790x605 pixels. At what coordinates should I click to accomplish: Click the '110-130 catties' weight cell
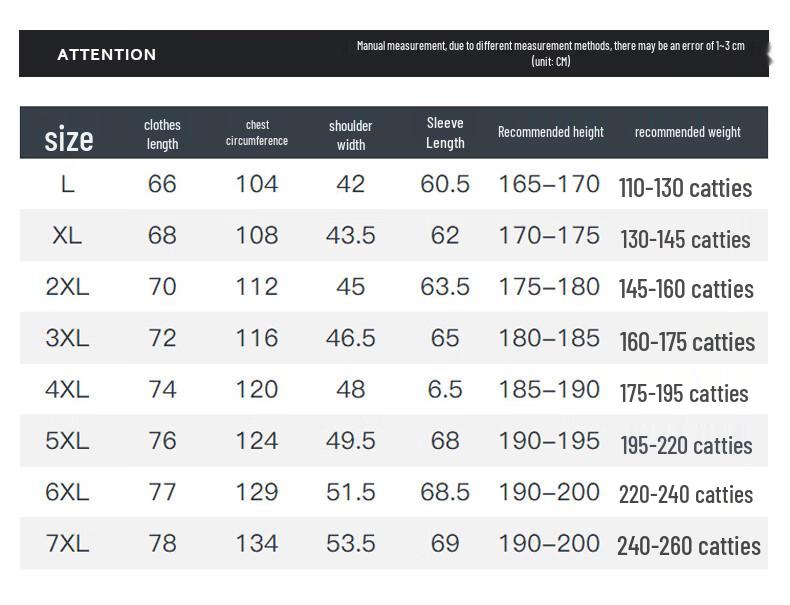[685, 187]
